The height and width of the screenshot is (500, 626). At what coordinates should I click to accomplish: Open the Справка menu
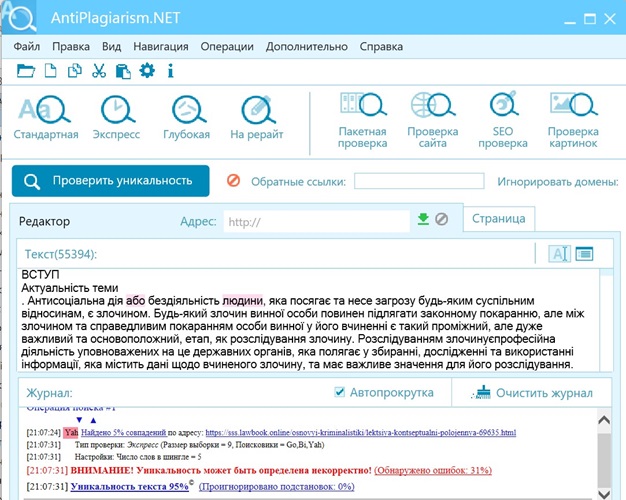point(381,46)
